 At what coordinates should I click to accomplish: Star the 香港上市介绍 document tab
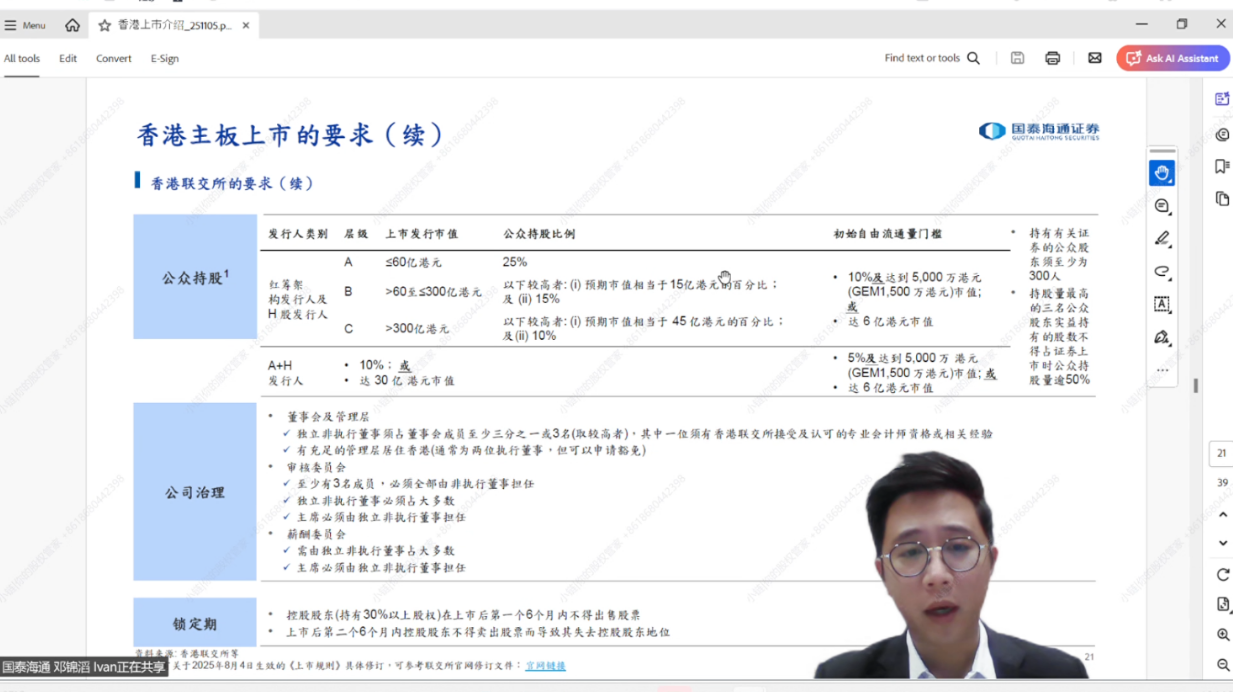tap(104, 25)
